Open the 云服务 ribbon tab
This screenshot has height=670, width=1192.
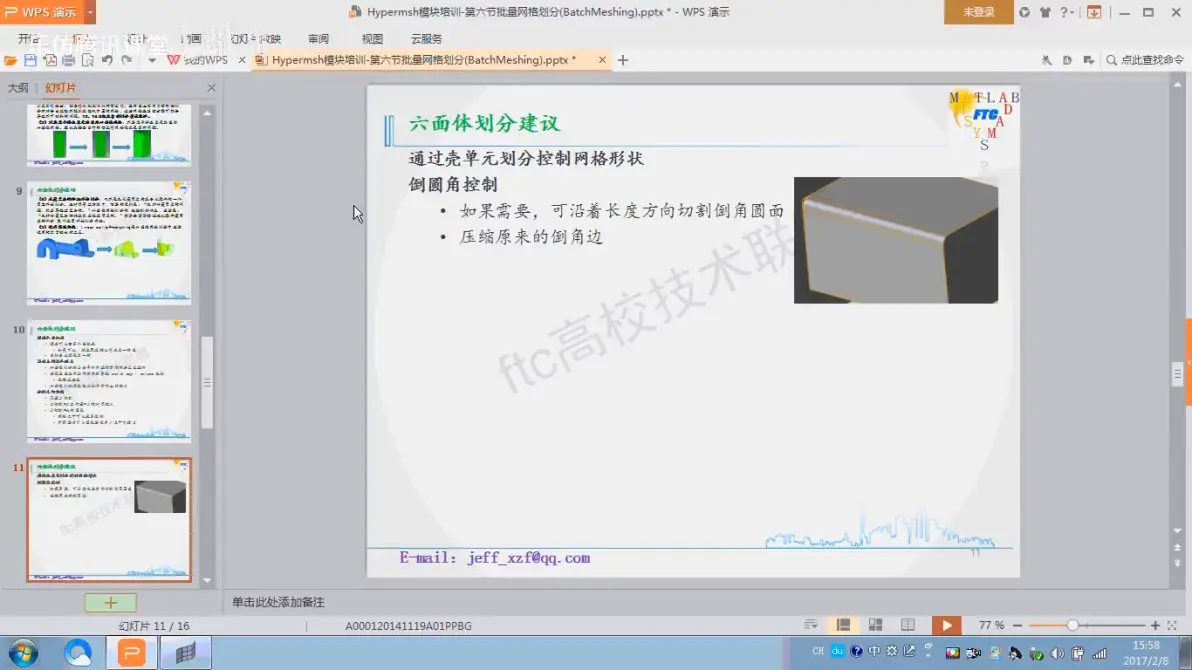[x=426, y=39]
